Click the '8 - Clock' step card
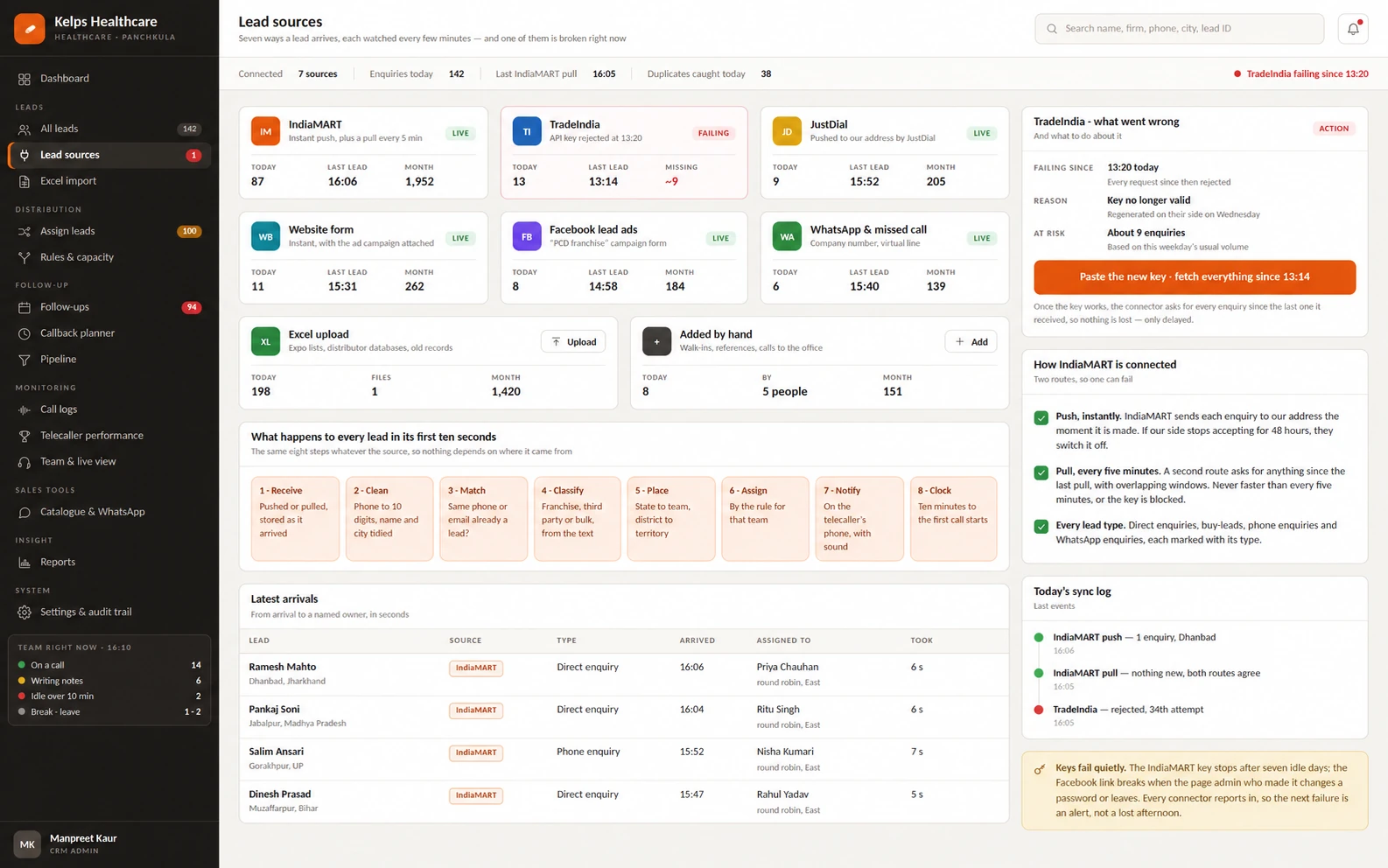The width and height of the screenshot is (1388, 868). tap(953, 518)
